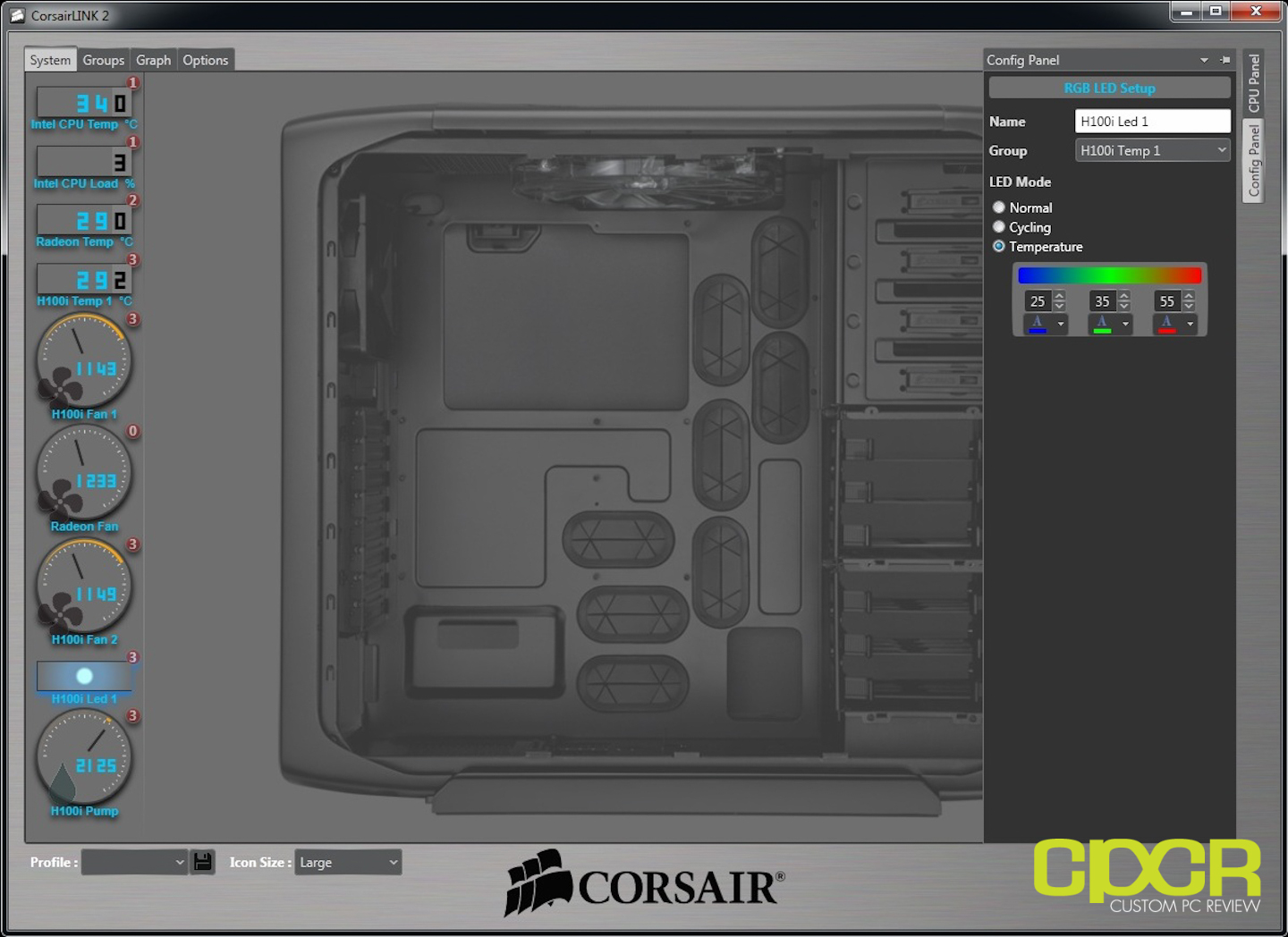
Task: Minimize the CorsairLINK 2 window
Action: click(1185, 12)
